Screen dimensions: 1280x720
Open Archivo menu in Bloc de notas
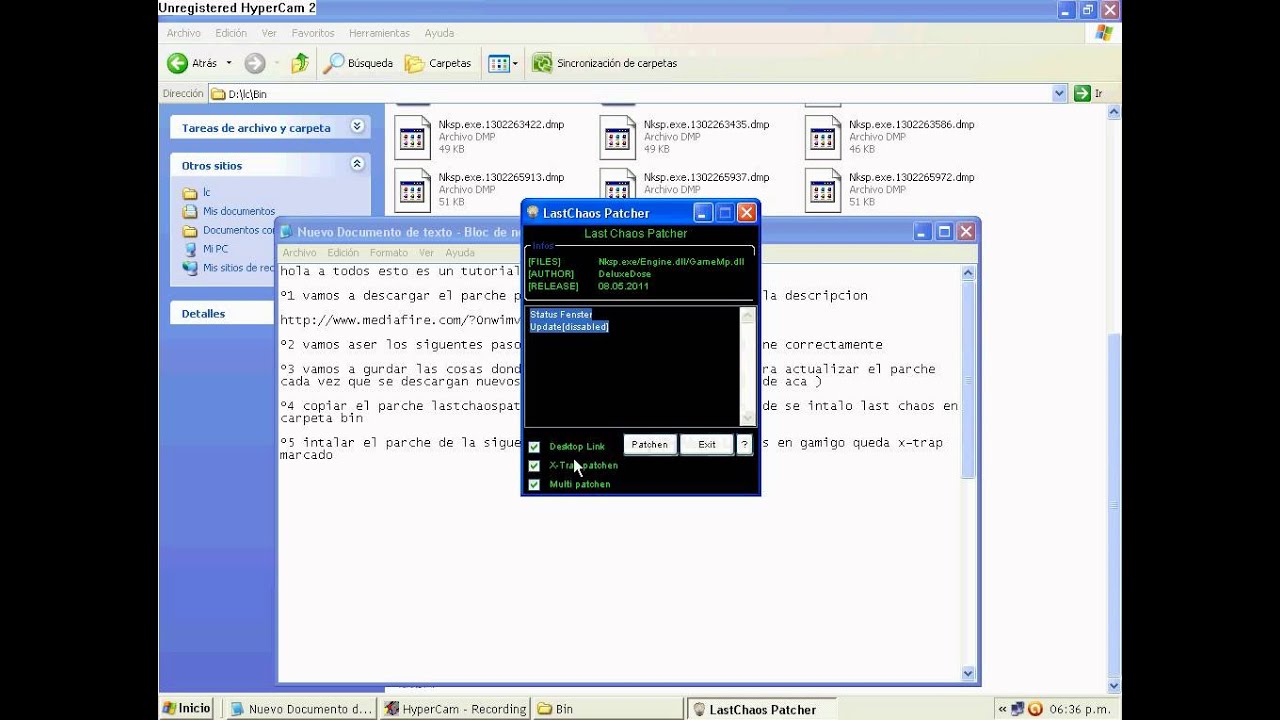point(299,253)
